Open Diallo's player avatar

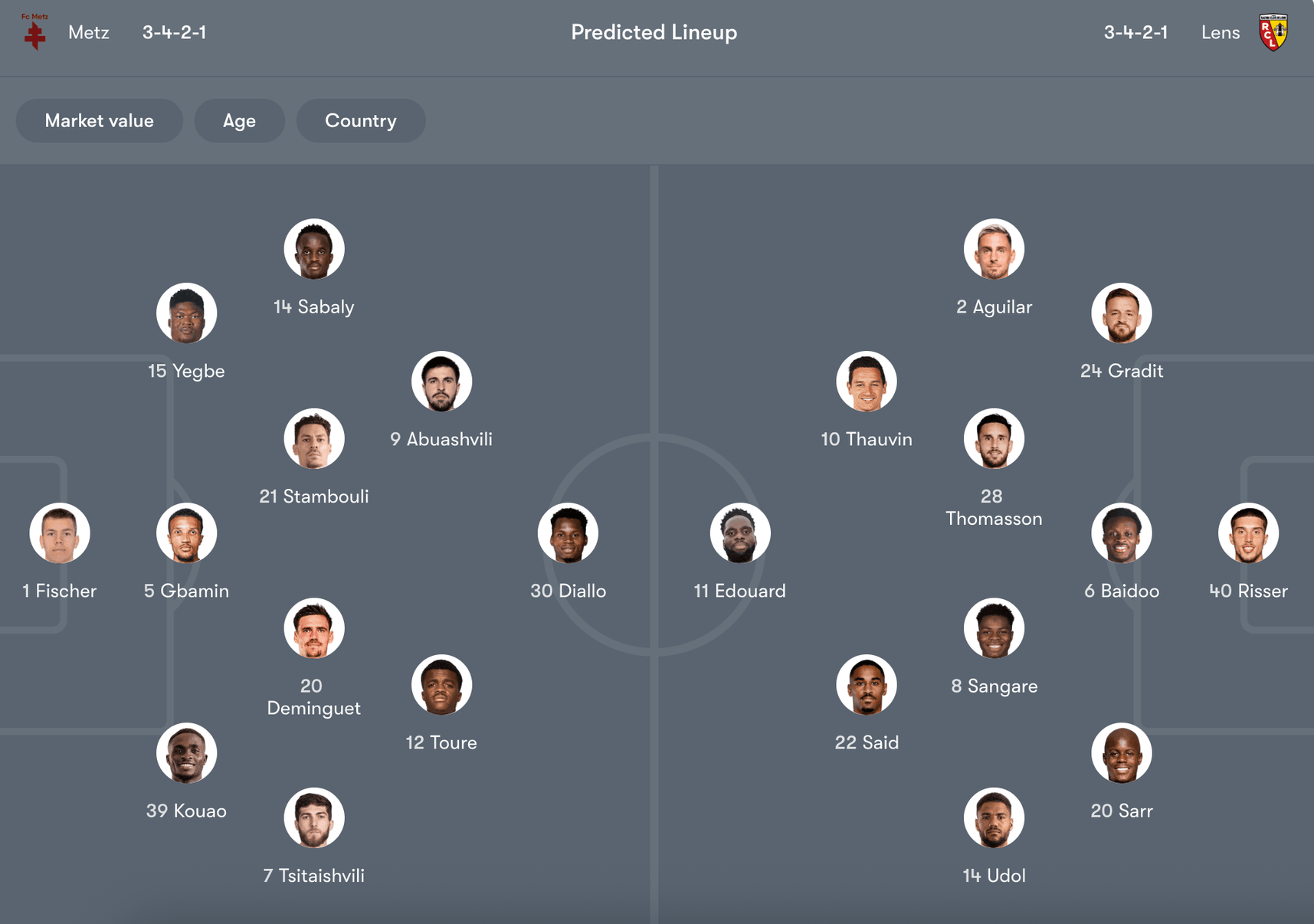pos(568,533)
